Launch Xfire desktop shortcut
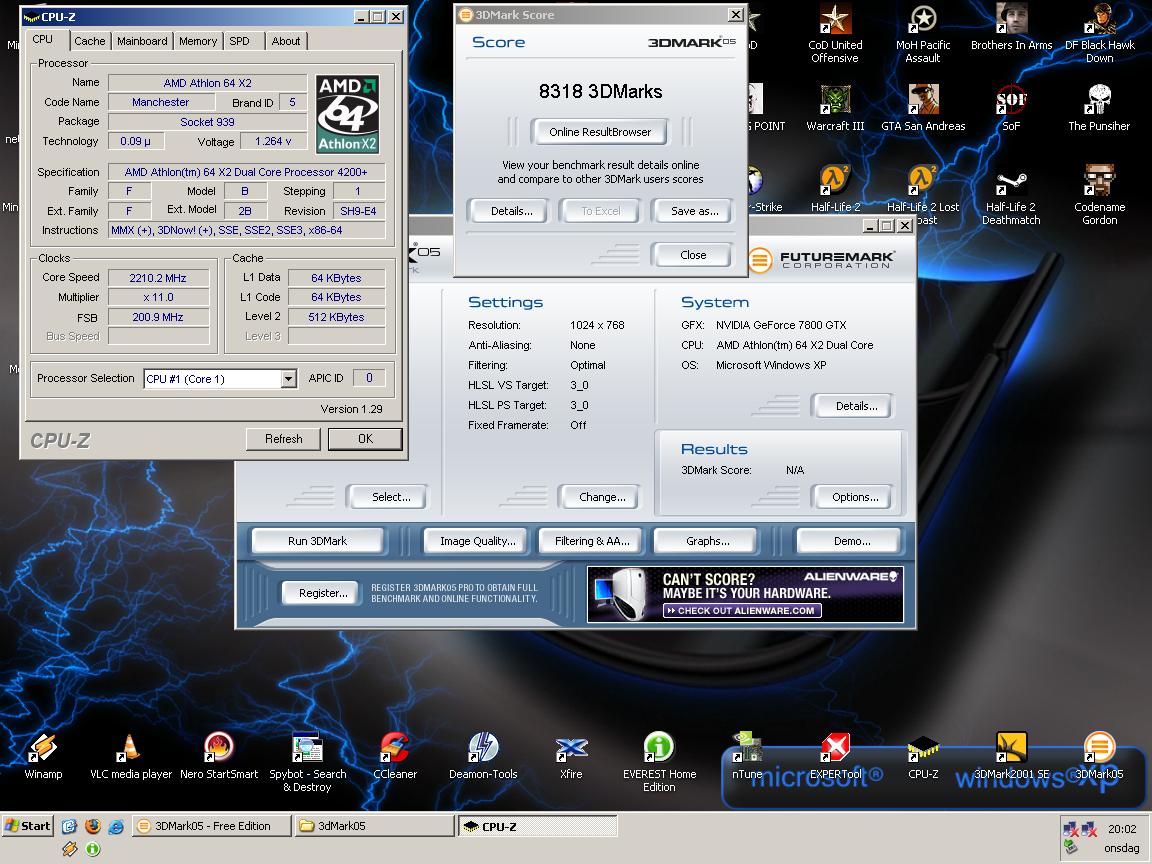Screen dimensions: 1152x864 coord(571,755)
